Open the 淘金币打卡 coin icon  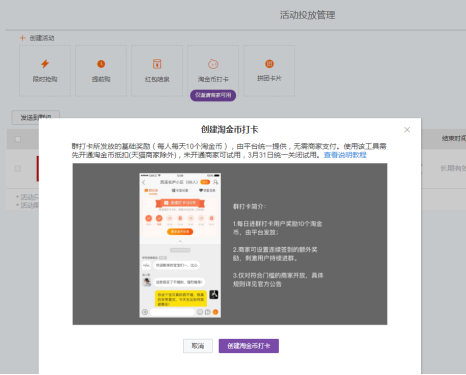point(213,64)
